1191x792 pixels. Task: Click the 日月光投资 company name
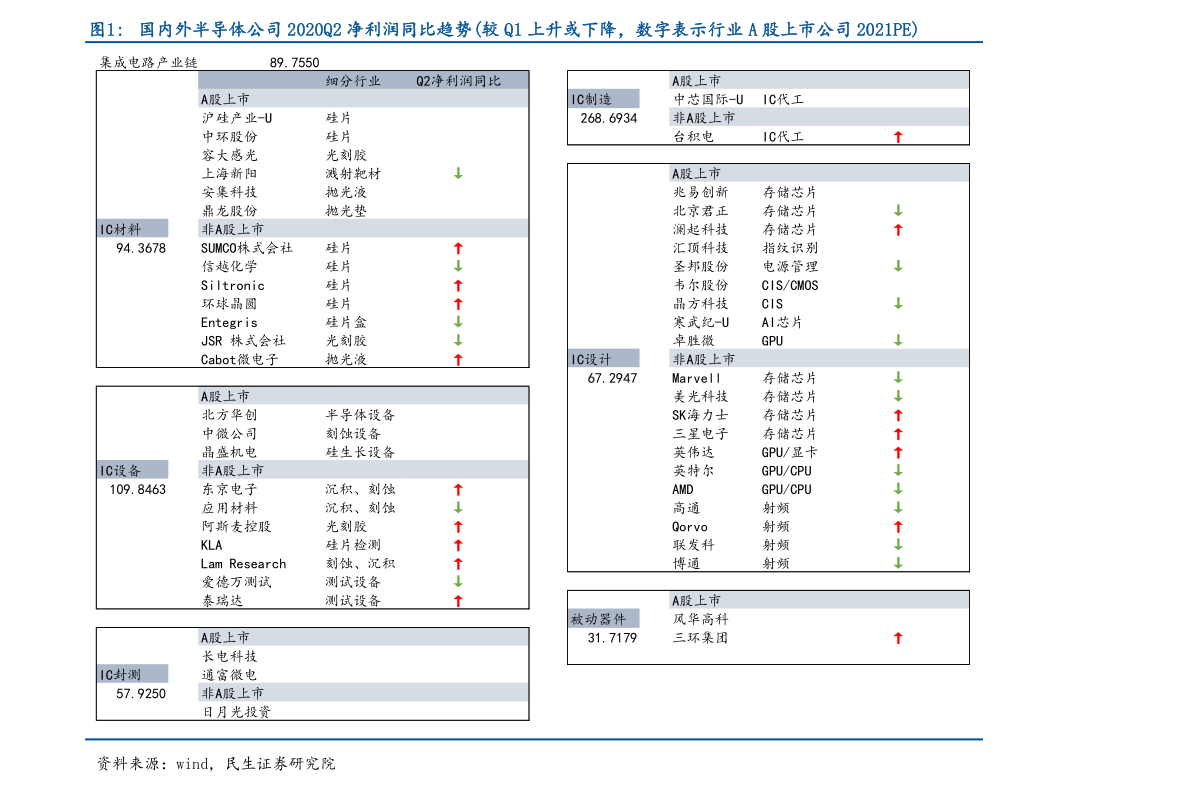pos(236,712)
